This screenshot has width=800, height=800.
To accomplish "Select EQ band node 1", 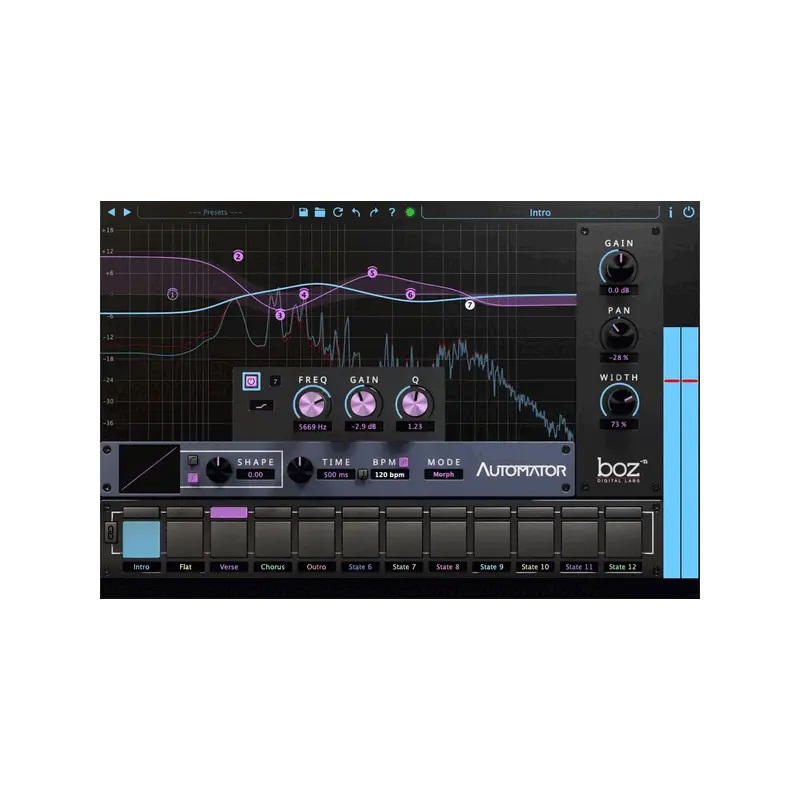I will (172, 294).
